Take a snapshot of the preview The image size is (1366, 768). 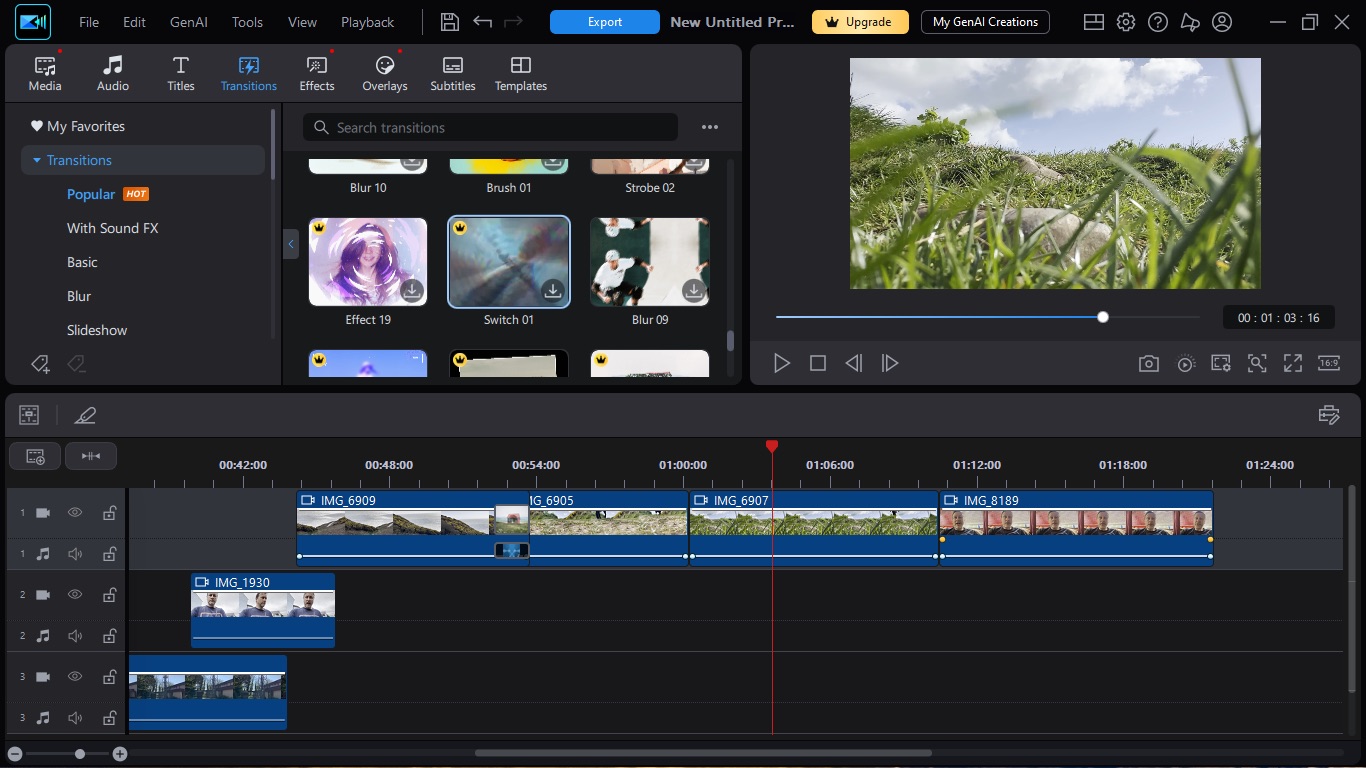pos(1149,364)
